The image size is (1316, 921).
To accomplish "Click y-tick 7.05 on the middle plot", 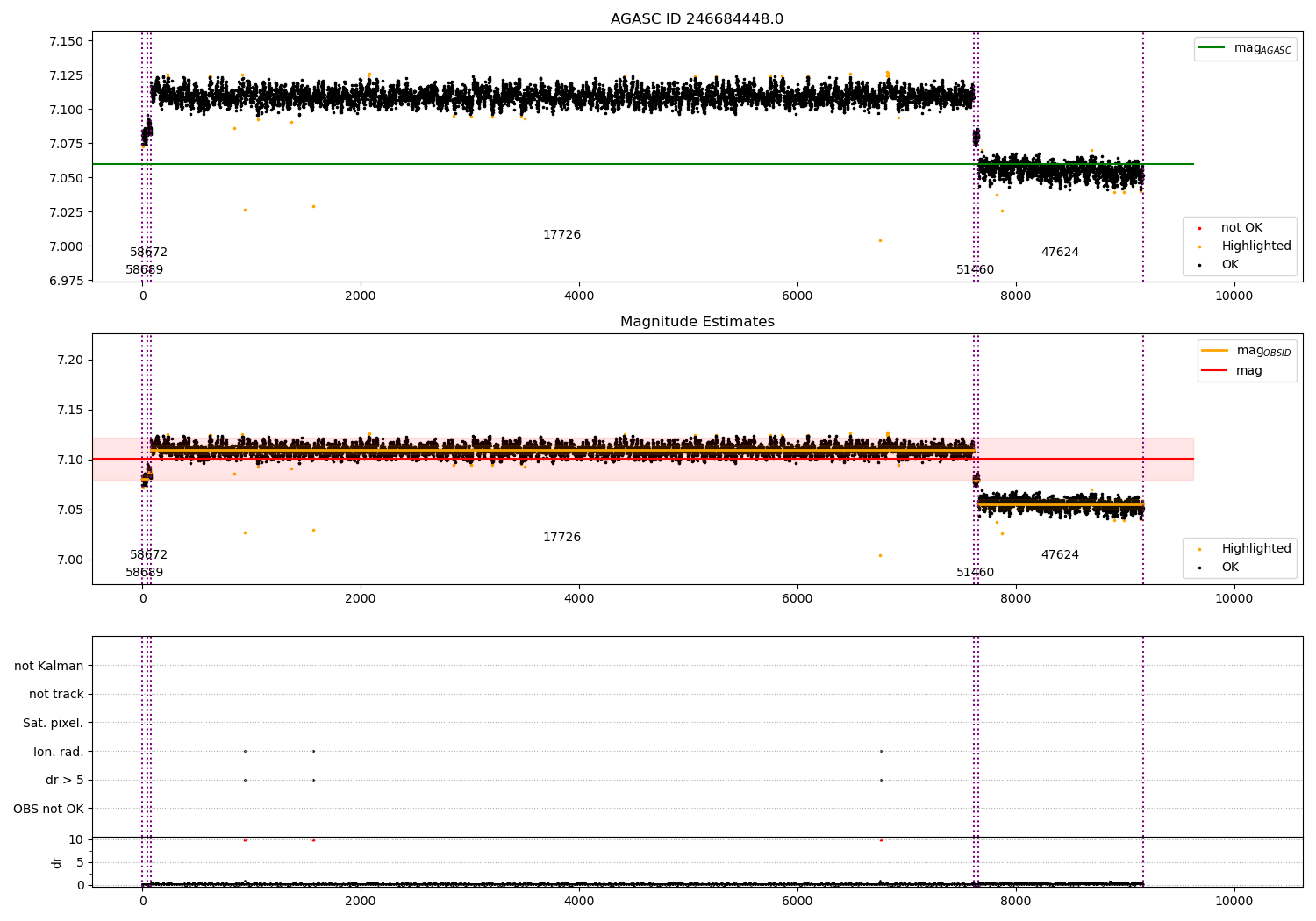I will coord(70,510).
